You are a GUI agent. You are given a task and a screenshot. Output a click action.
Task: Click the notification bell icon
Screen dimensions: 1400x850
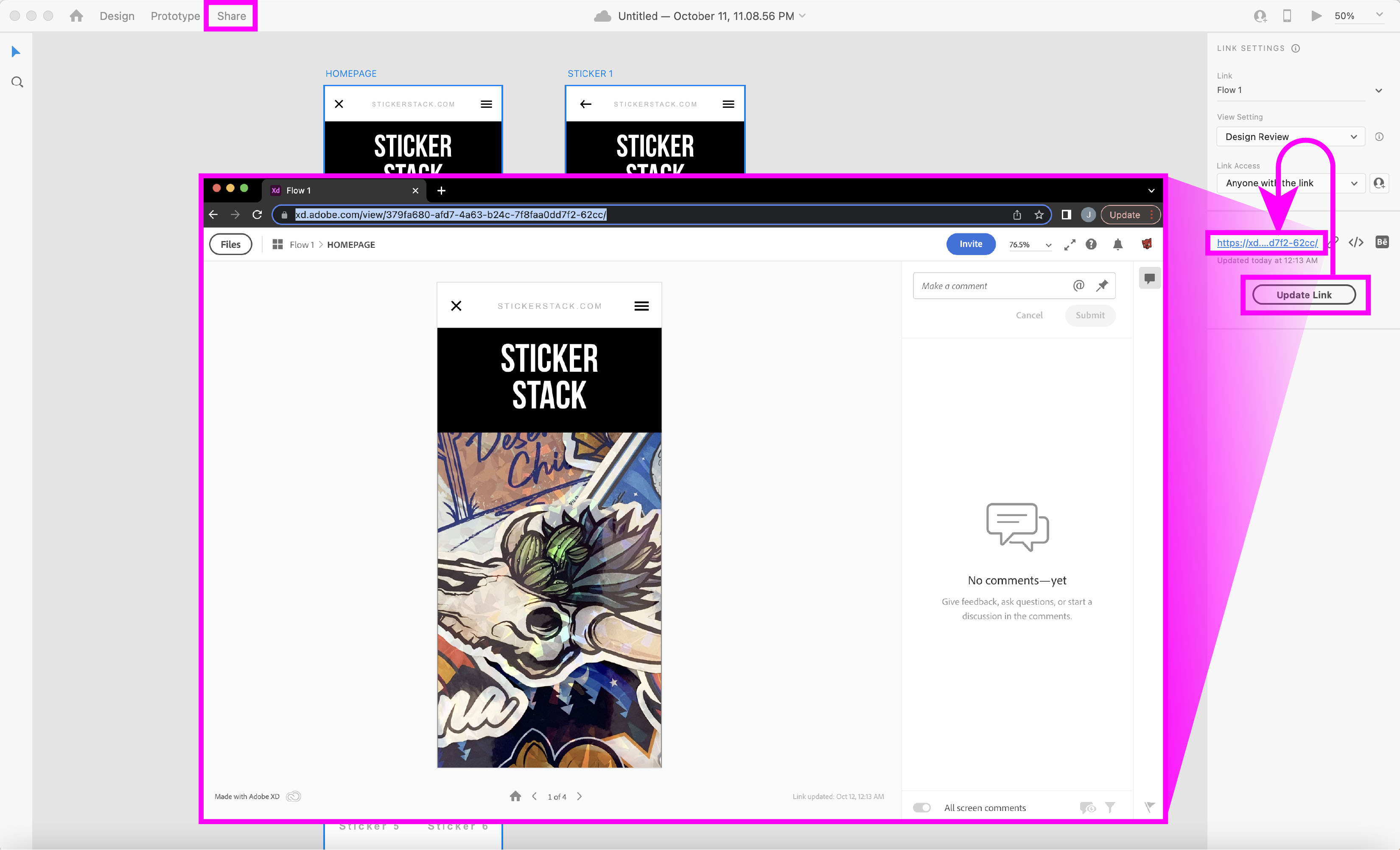(x=1117, y=244)
